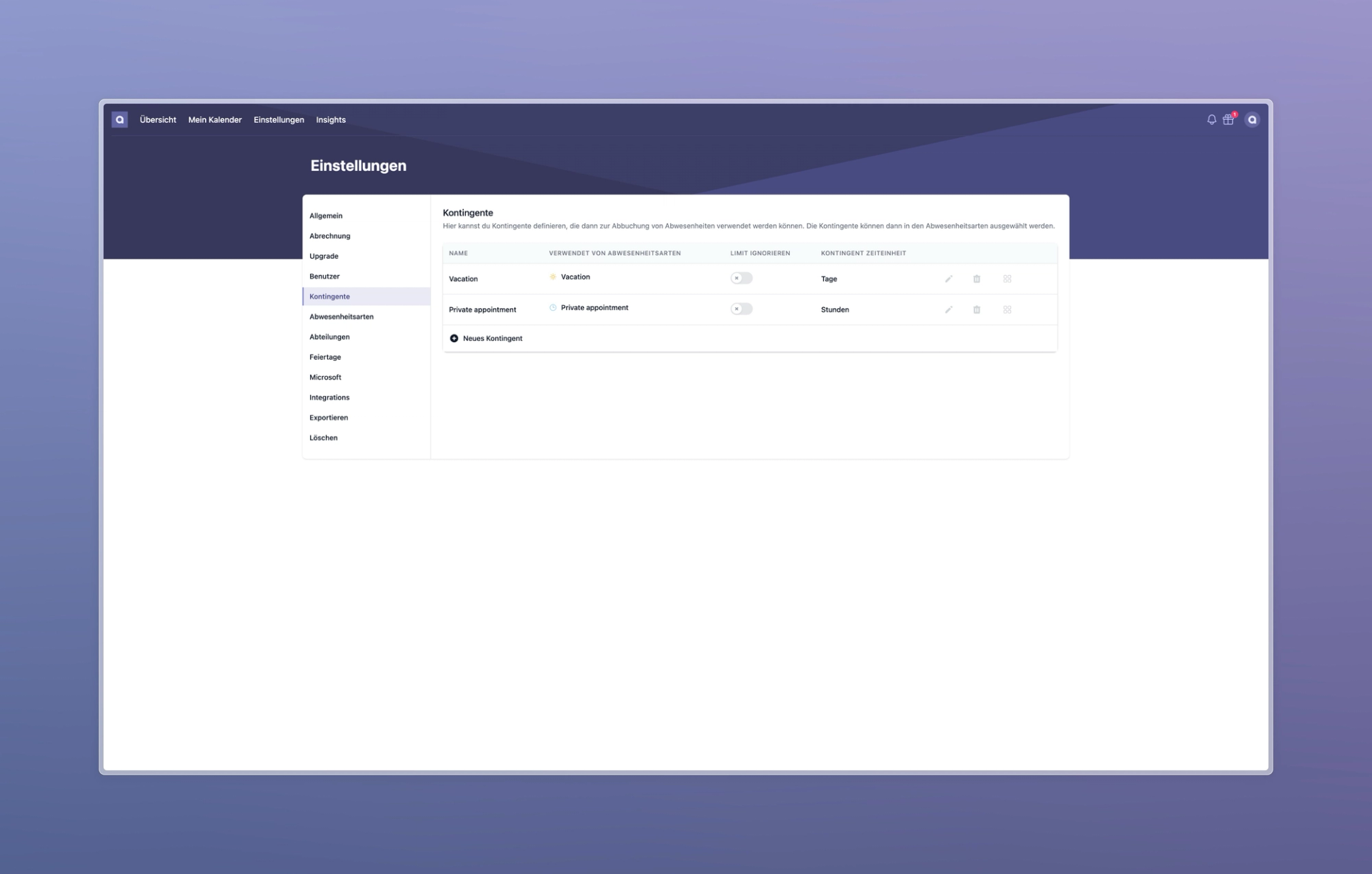Click the app logo in top-left corner
This screenshot has height=874, width=1372.
(119, 120)
